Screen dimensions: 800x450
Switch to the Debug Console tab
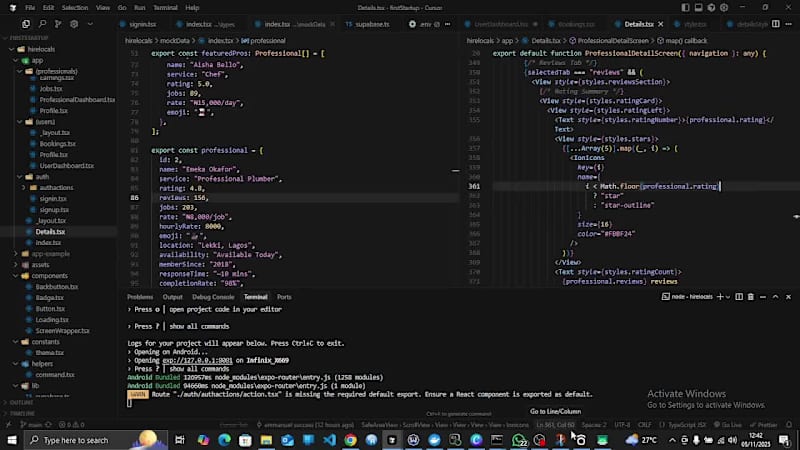(x=213, y=297)
